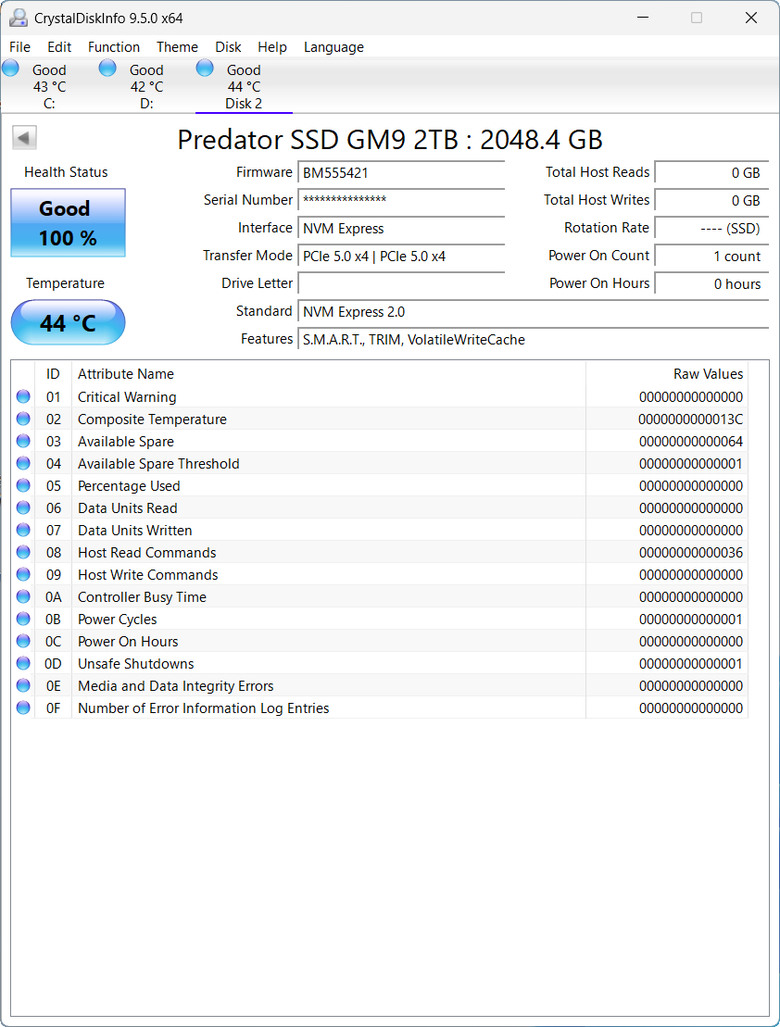Go to previous disk with back arrow

point(24,138)
